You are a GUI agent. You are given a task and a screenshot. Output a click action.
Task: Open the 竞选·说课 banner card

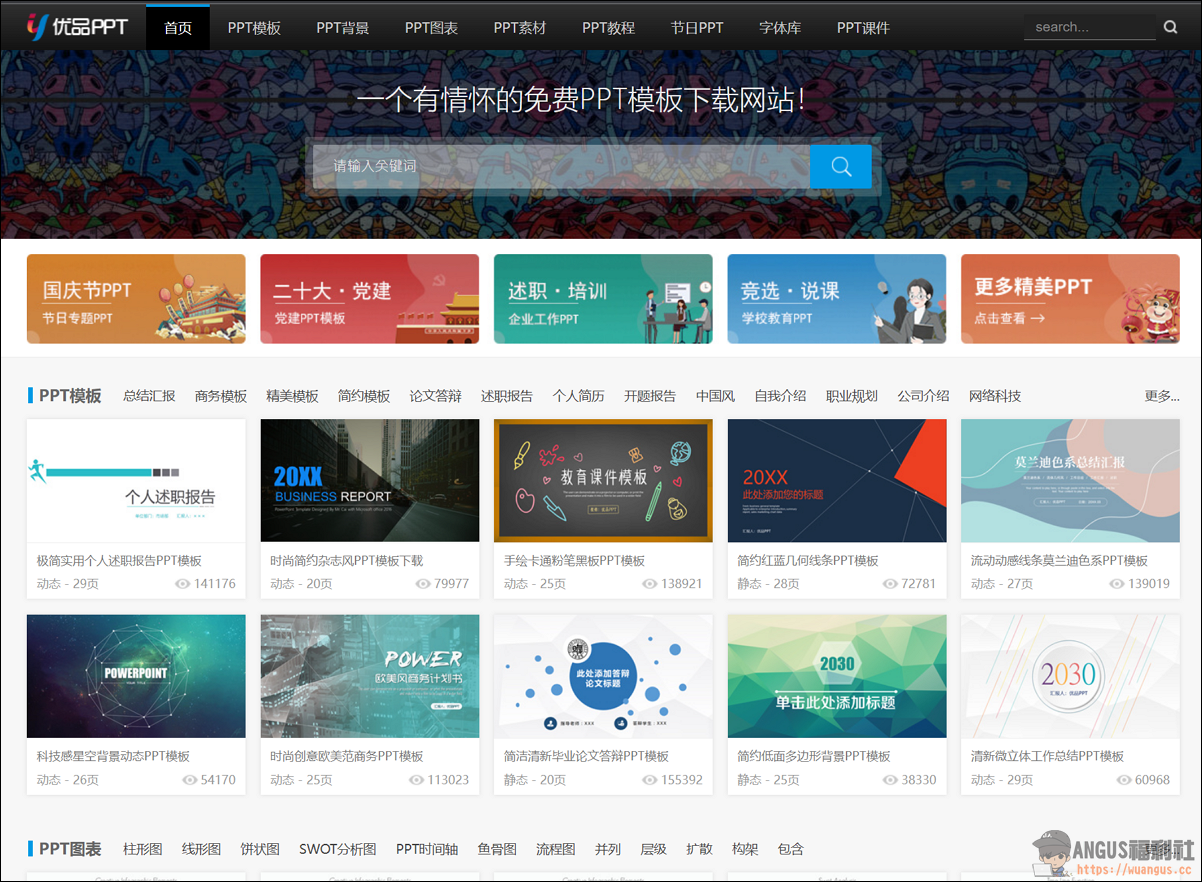[837, 299]
